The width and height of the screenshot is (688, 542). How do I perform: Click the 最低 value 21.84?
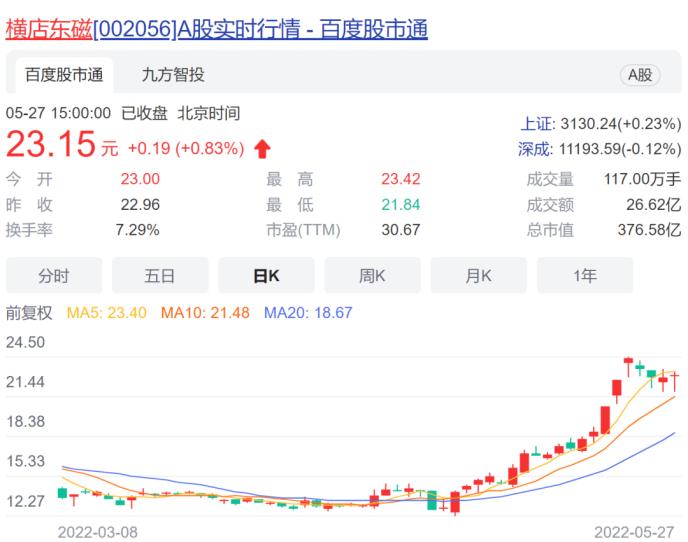point(401,205)
